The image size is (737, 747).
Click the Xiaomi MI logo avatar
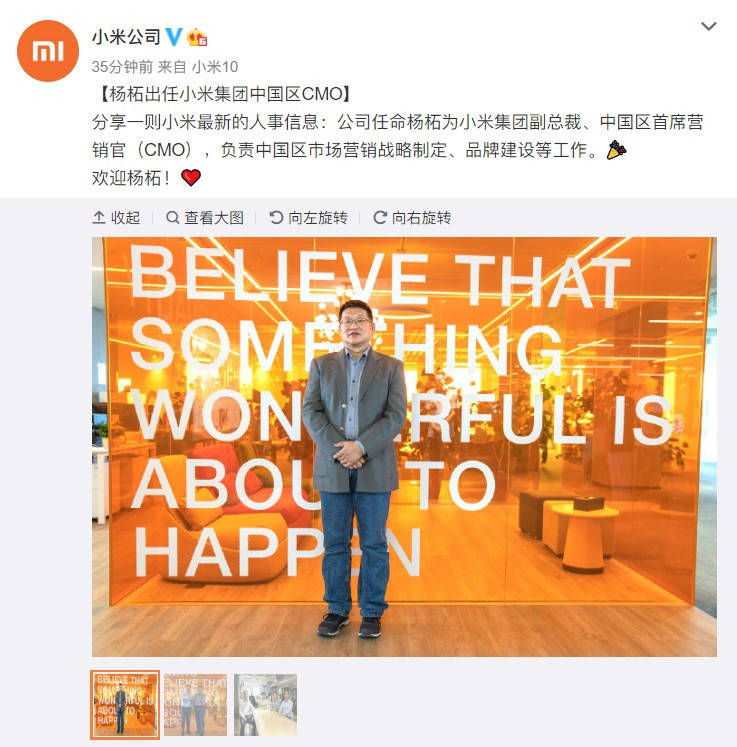pyautogui.click(x=48, y=51)
